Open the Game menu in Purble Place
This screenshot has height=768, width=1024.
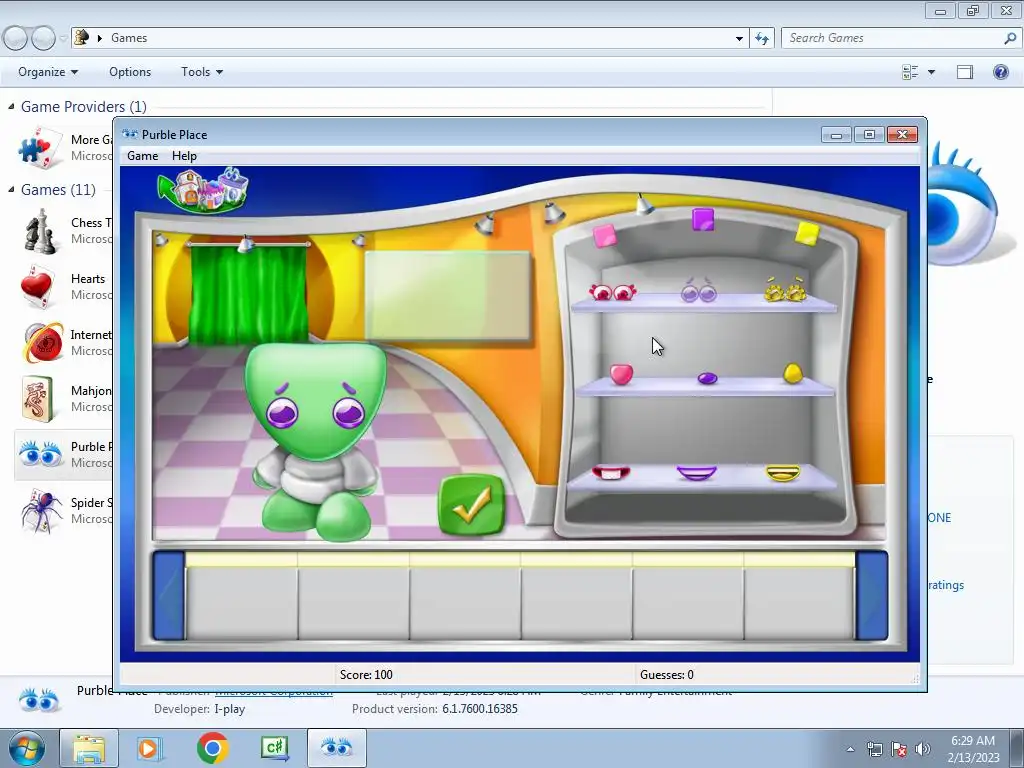coord(142,156)
